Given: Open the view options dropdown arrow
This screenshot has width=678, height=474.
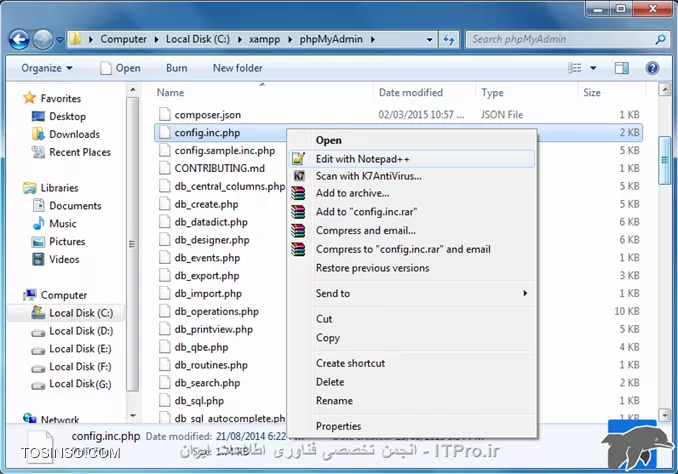Looking at the screenshot, I should coord(593,68).
